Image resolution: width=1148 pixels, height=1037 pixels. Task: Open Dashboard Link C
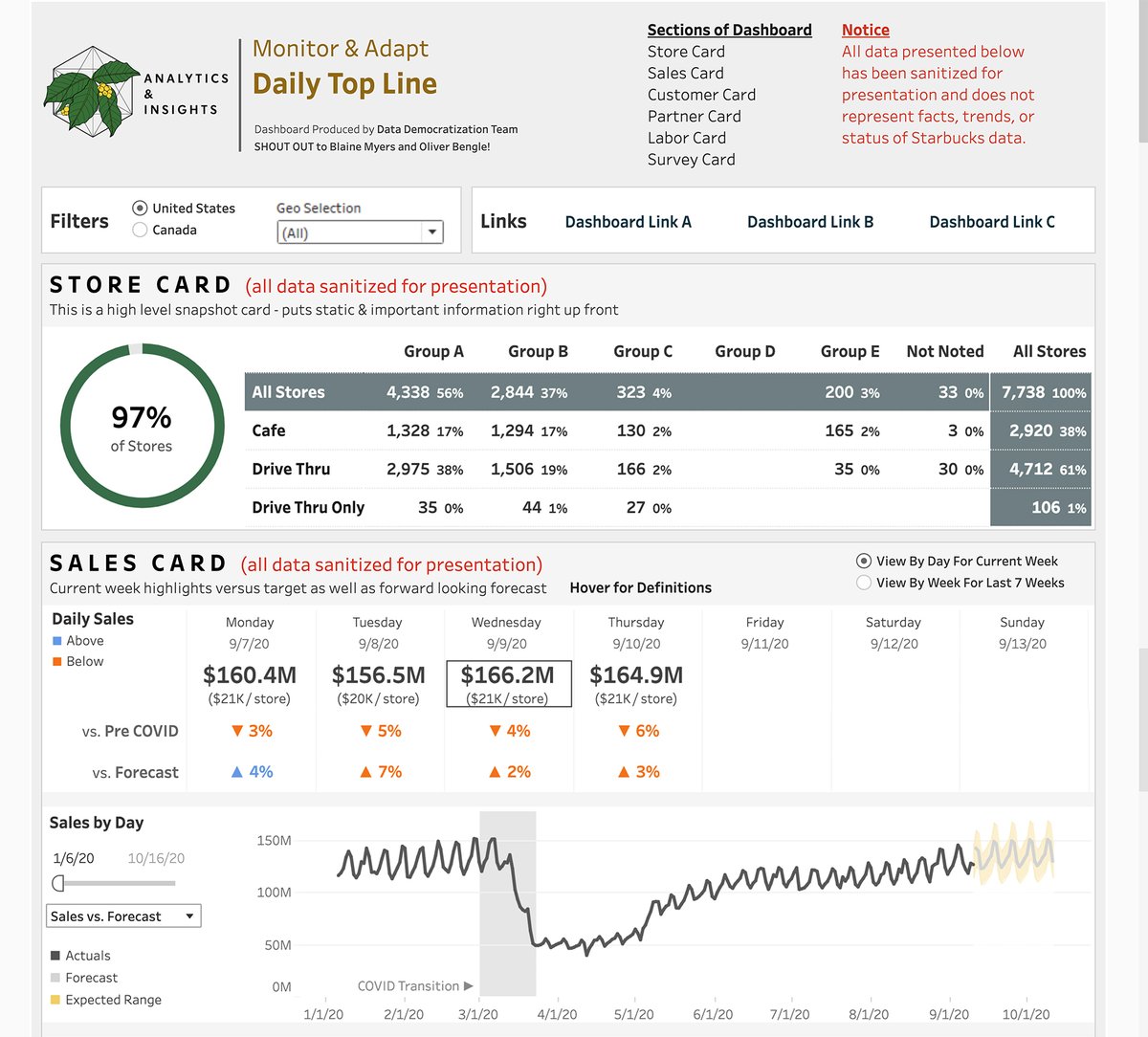coord(992,221)
